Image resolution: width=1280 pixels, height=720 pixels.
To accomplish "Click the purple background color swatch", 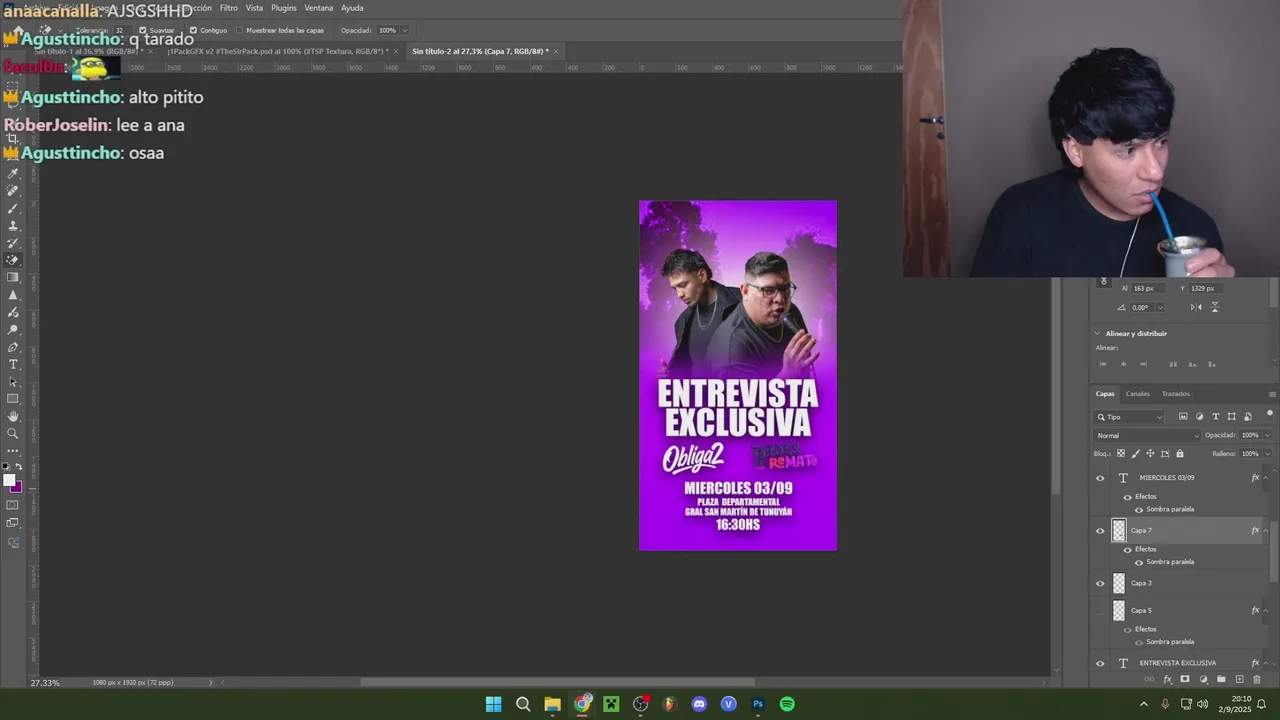I will [17, 487].
